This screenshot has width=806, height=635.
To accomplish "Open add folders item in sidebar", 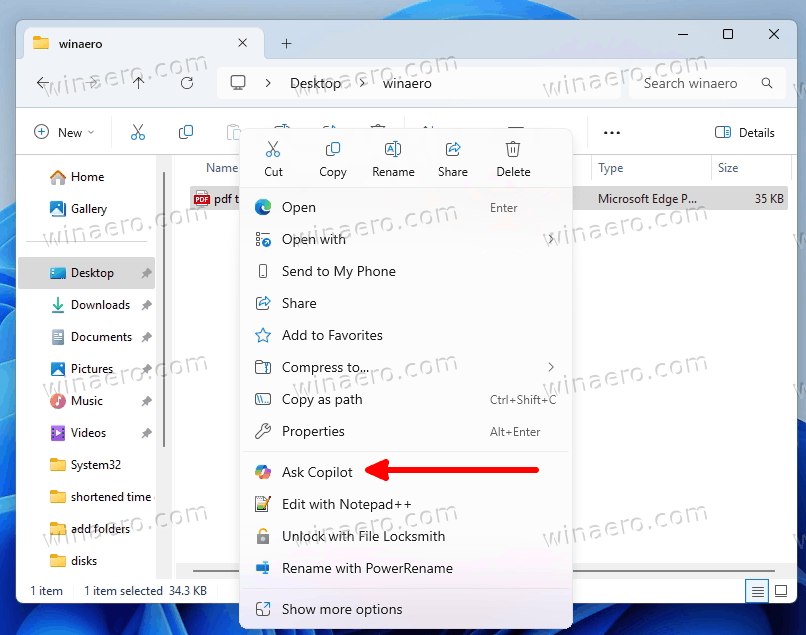I will tap(86, 529).
